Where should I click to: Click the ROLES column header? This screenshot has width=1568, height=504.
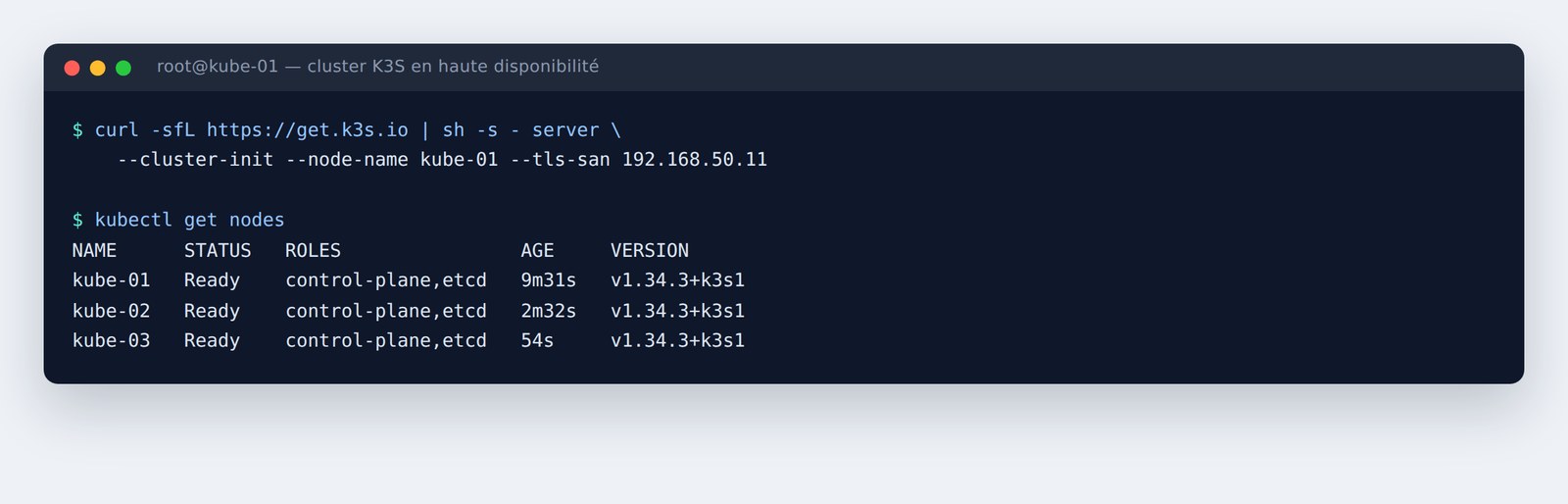click(313, 251)
